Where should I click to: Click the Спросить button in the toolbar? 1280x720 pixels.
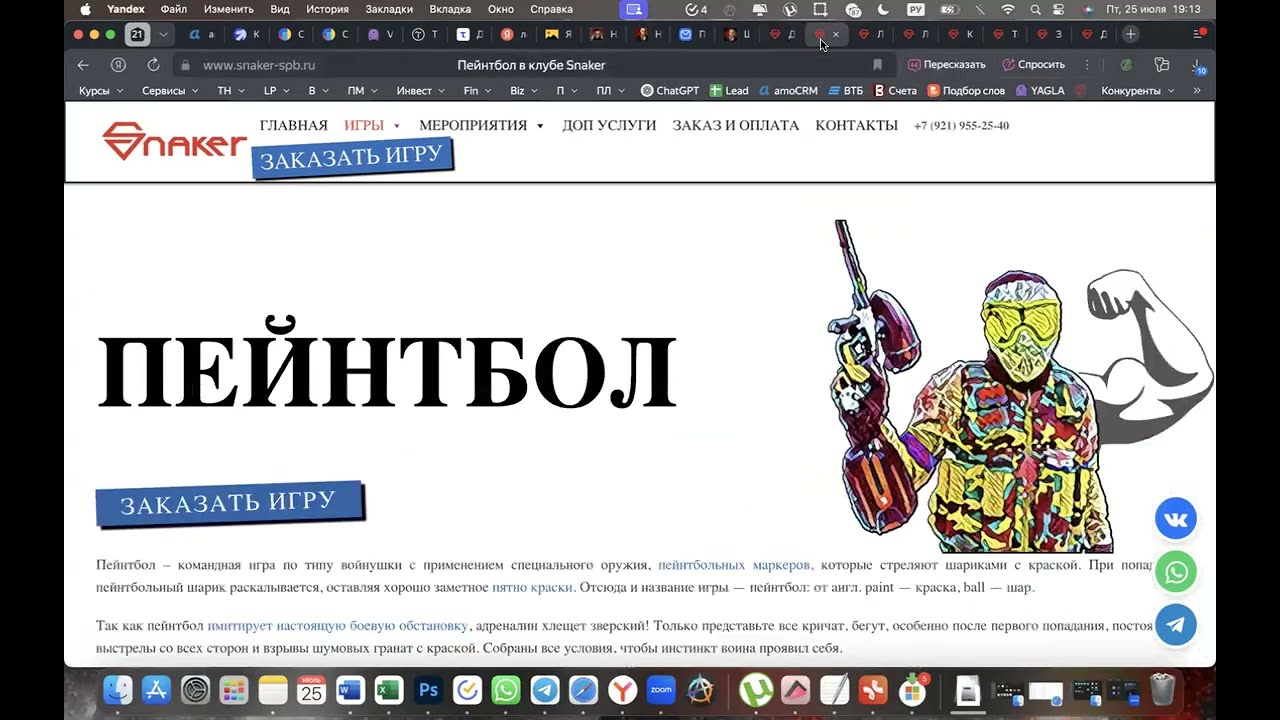tap(1033, 65)
